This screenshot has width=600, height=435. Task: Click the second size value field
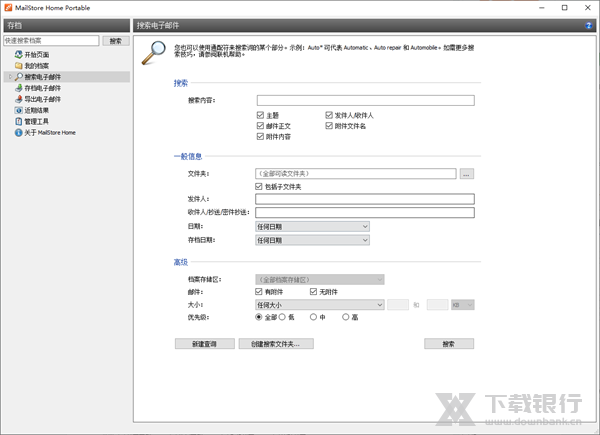pyautogui.click(x=437, y=305)
